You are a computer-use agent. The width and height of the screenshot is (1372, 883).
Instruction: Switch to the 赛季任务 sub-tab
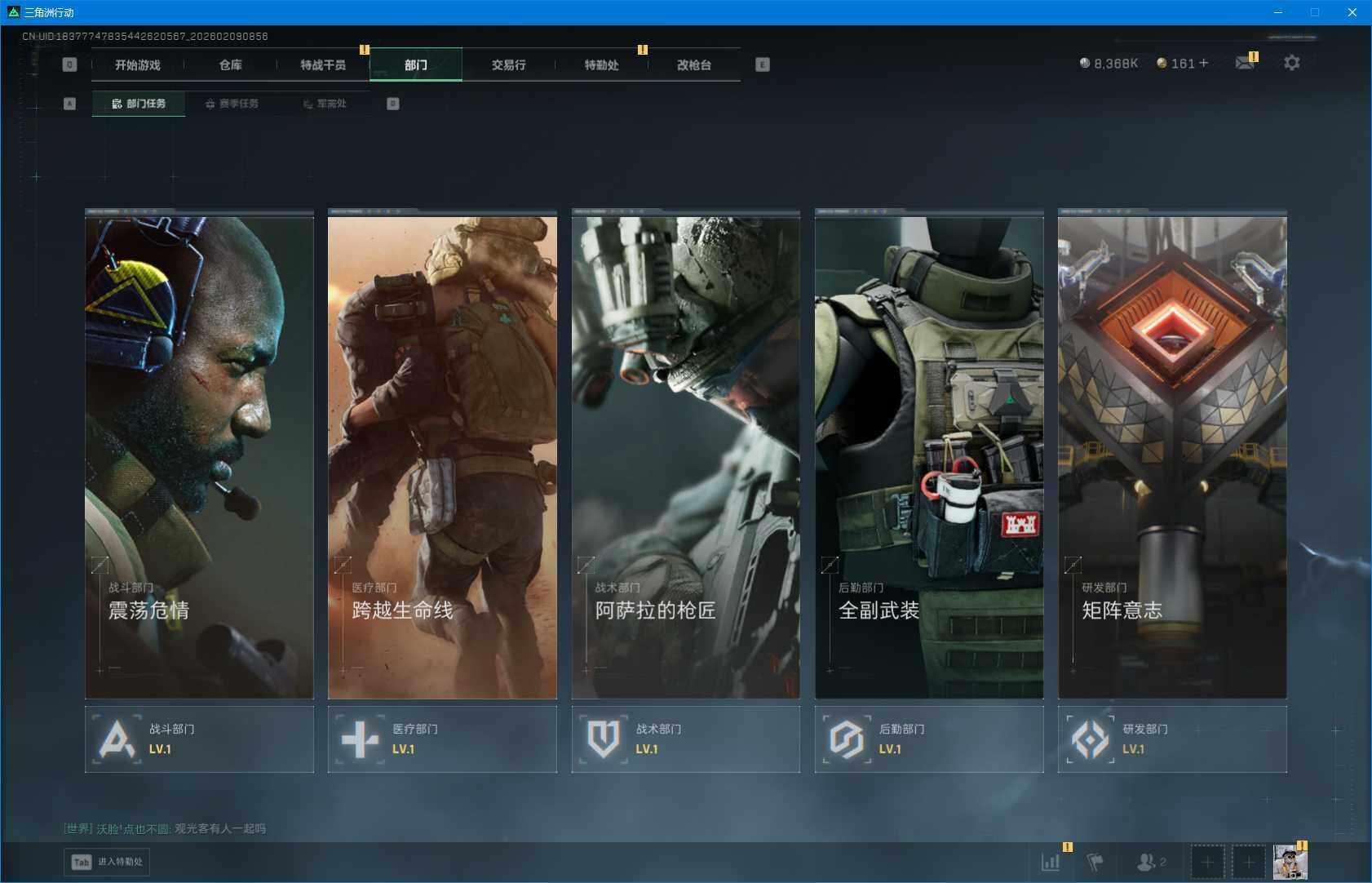(232, 104)
